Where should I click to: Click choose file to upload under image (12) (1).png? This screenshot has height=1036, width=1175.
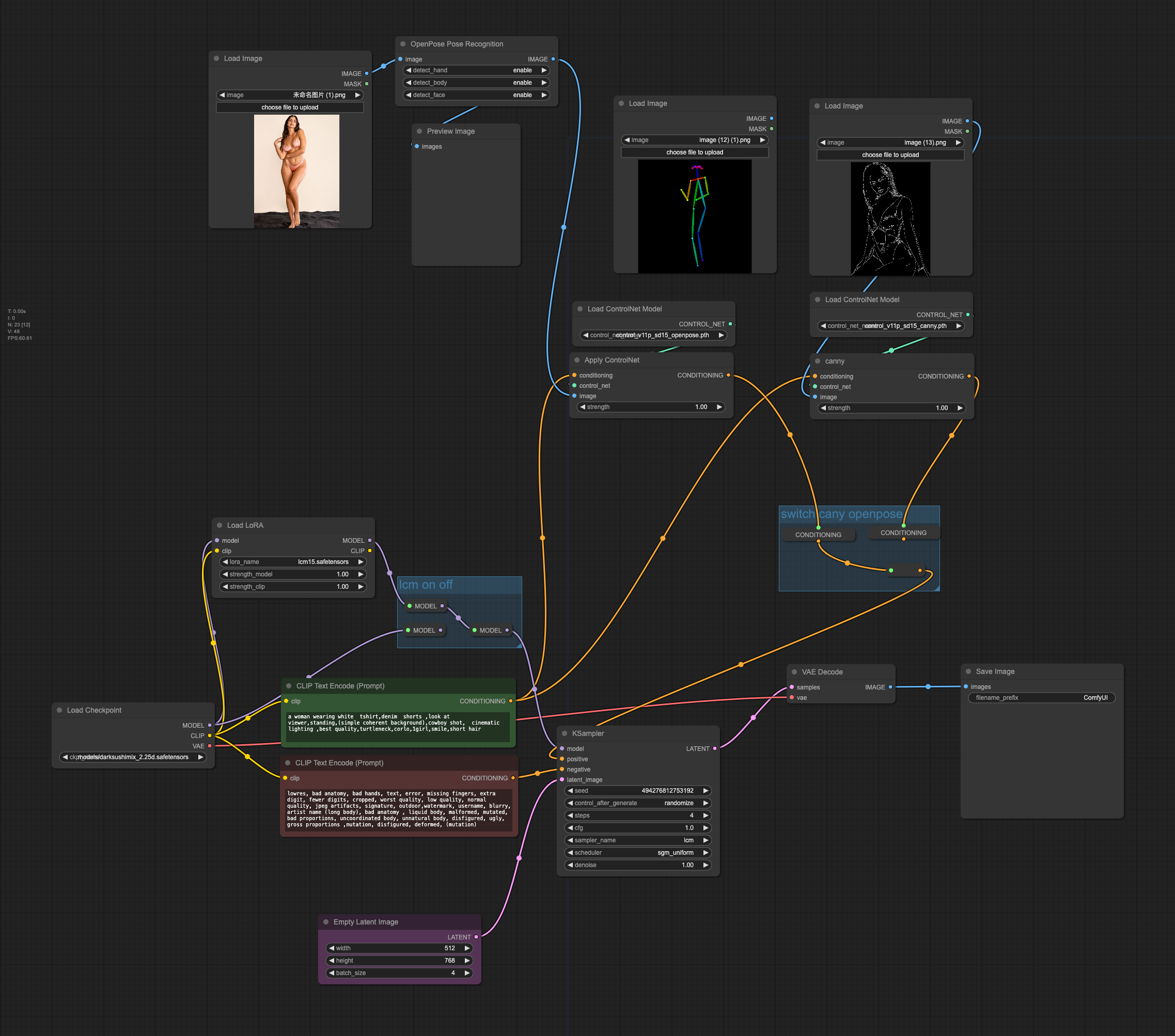click(x=695, y=153)
